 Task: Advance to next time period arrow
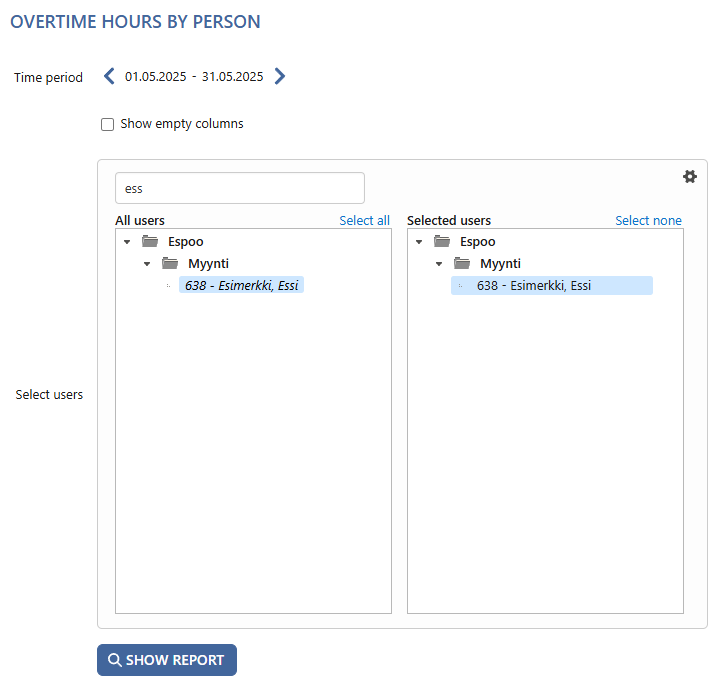(280, 76)
